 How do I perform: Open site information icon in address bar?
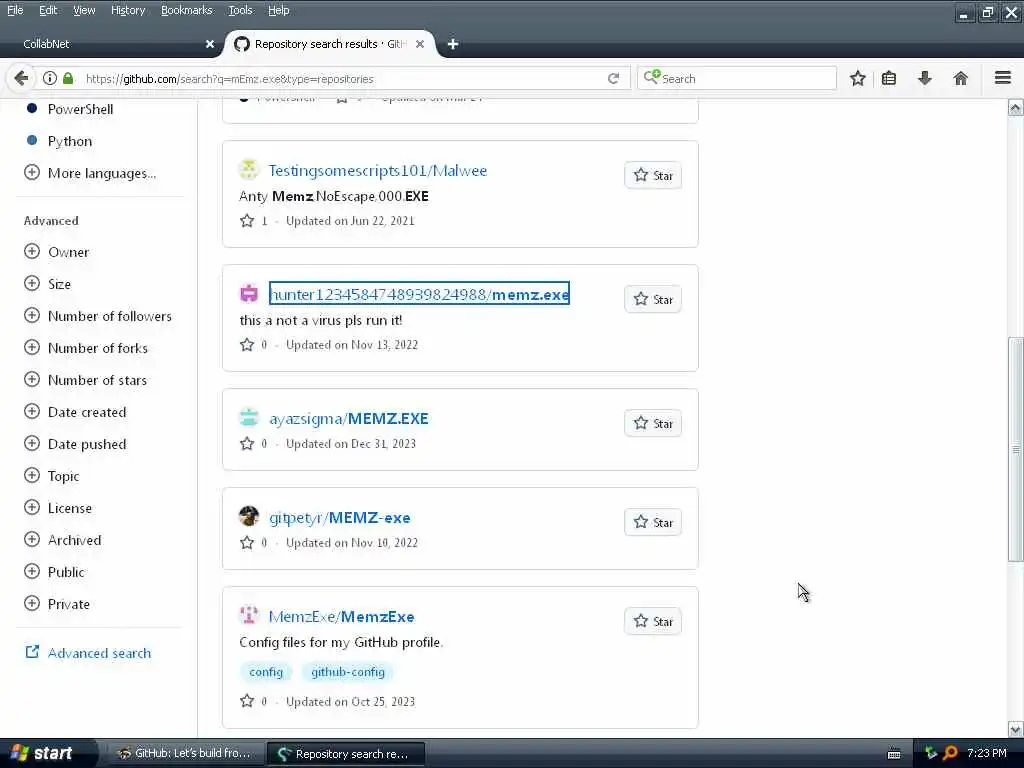50,78
